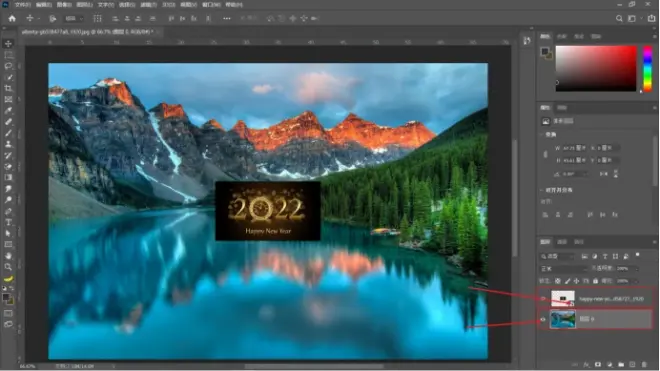The height and width of the screenshot is (371, 660).
Task: Toggle the lock all layer padlock icon
Action: (595, 280)
